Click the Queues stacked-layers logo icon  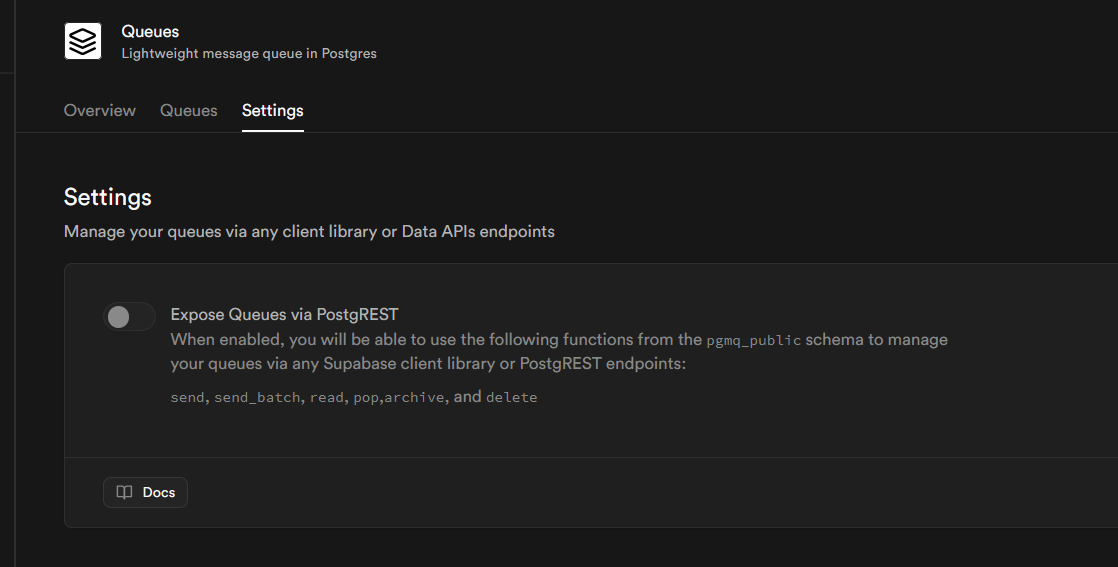coord(83,41)
